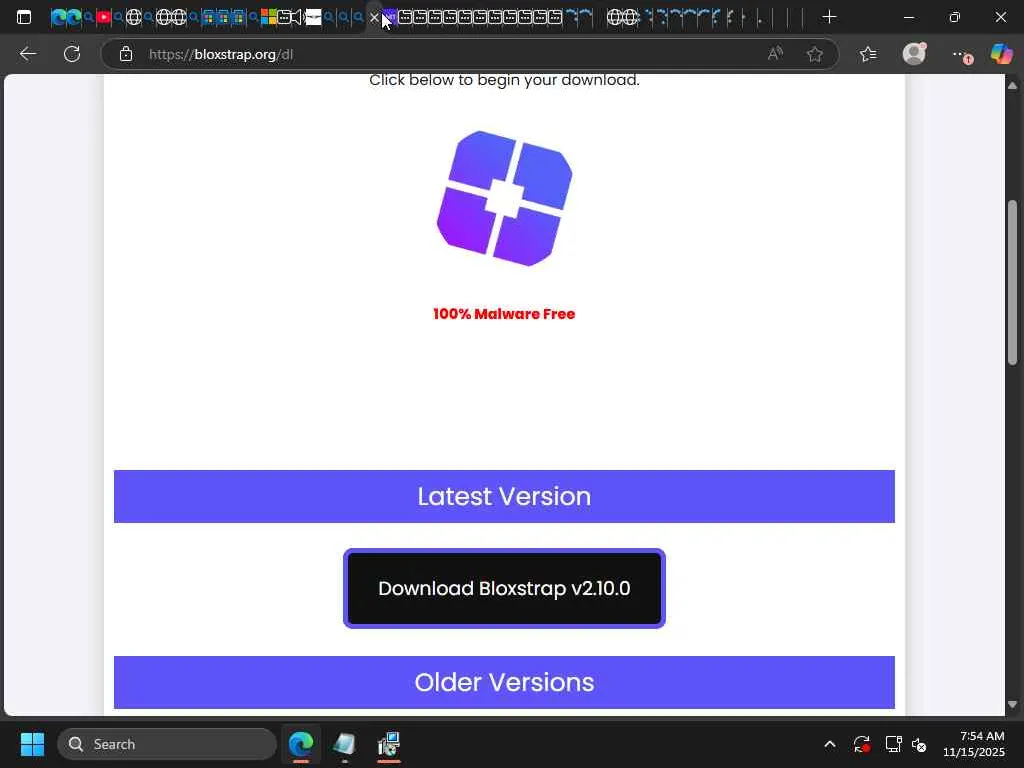View site information lock icon
Screen dimensions: 1024x768
click(x=126, y=54)
